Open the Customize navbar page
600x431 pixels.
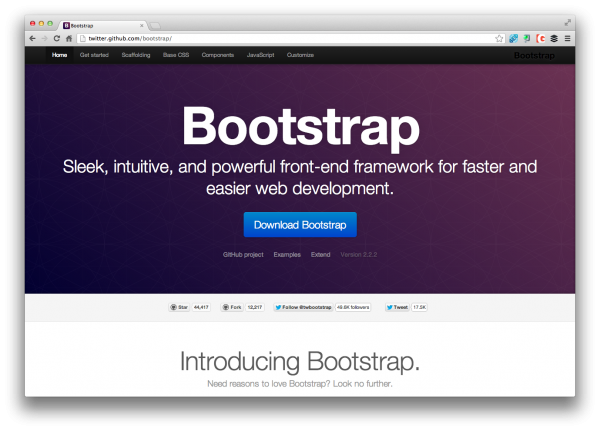pos(300,55)
